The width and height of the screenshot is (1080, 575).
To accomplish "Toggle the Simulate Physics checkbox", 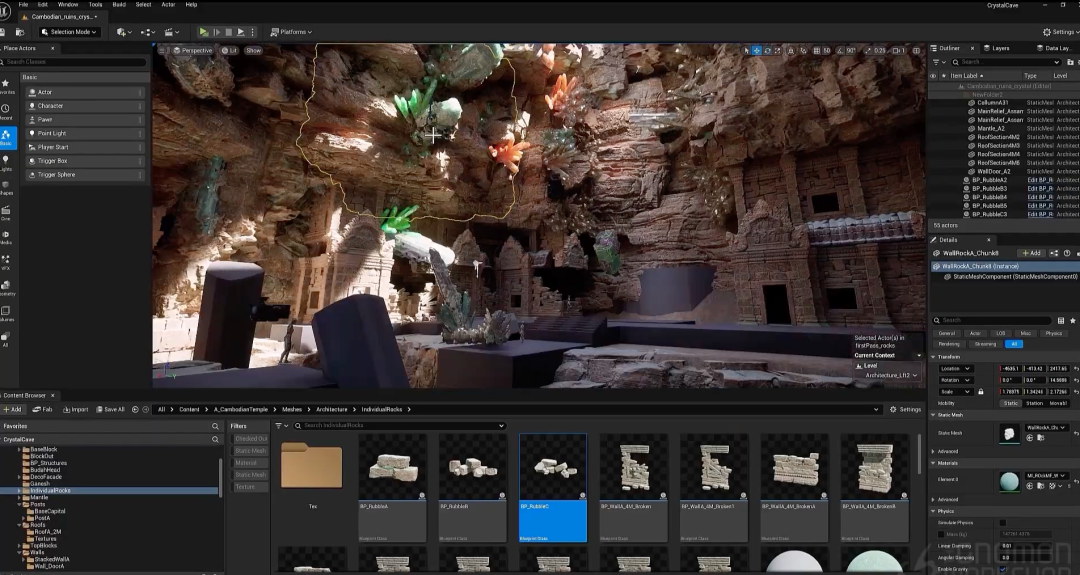I will (1003, 522).
